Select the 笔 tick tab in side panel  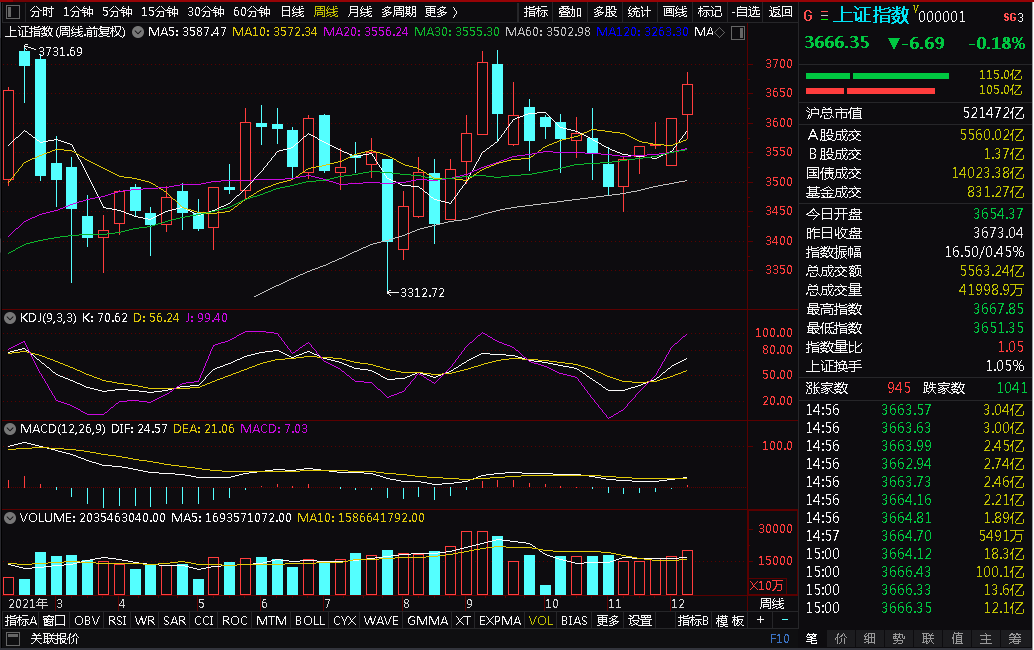click(812, 638)
